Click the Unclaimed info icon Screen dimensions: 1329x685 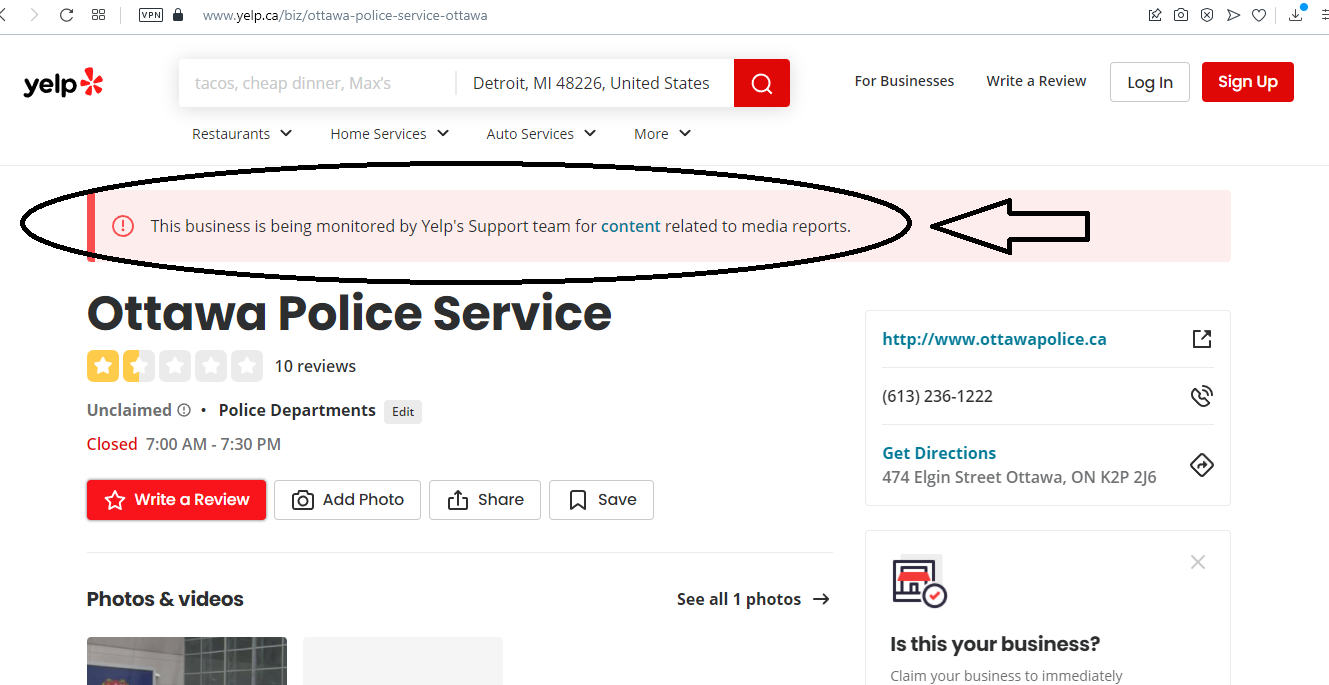point(184,410)
